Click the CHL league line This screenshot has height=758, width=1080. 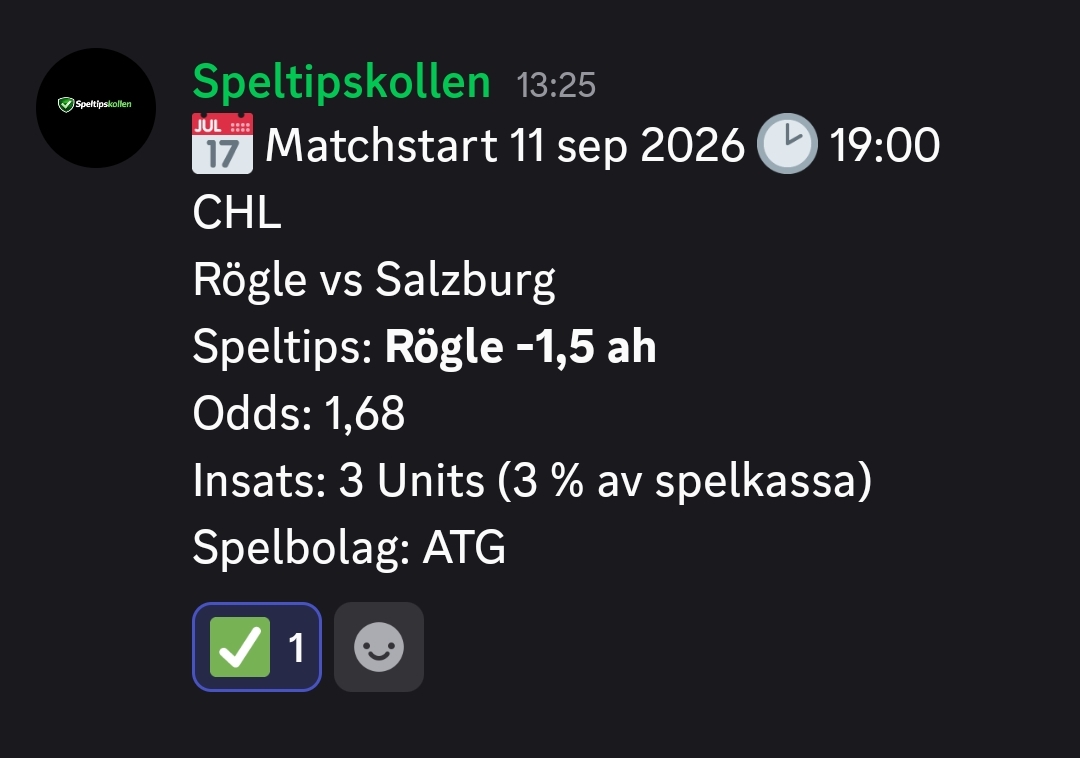coord(237,212)
